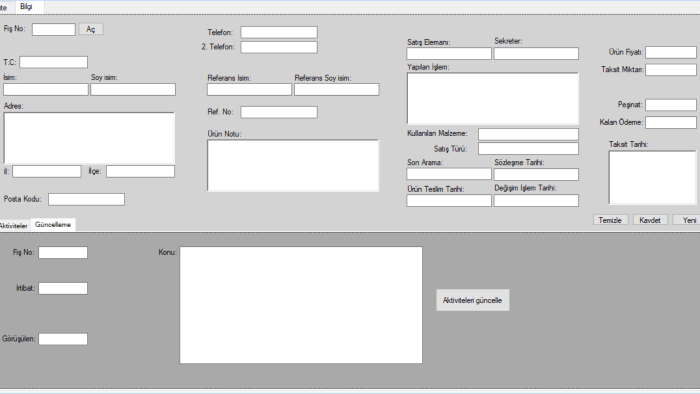
Task: Click the Satış Elemanı input field
Action: pyautogui.click(x=449, y=54)
